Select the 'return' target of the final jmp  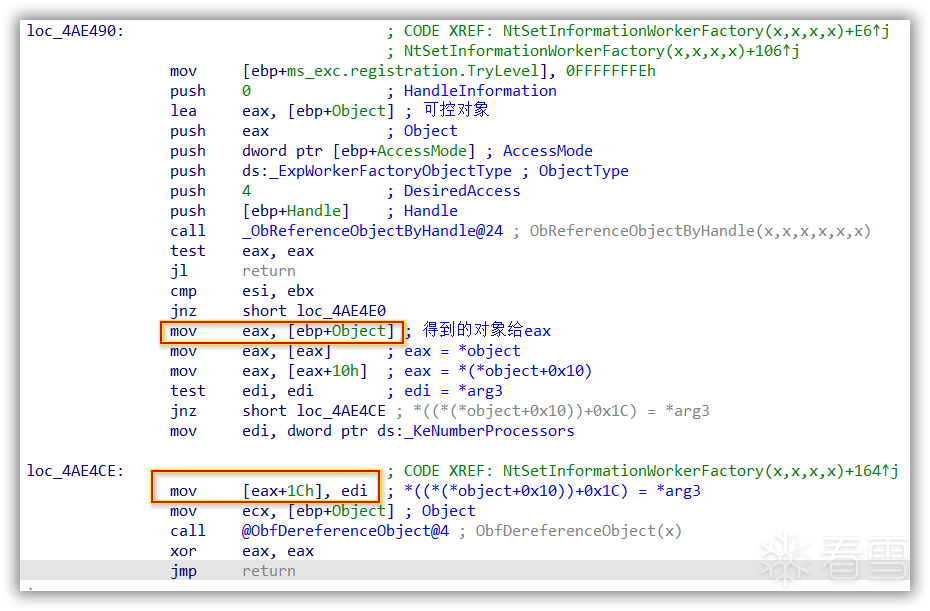click(269, 571)
